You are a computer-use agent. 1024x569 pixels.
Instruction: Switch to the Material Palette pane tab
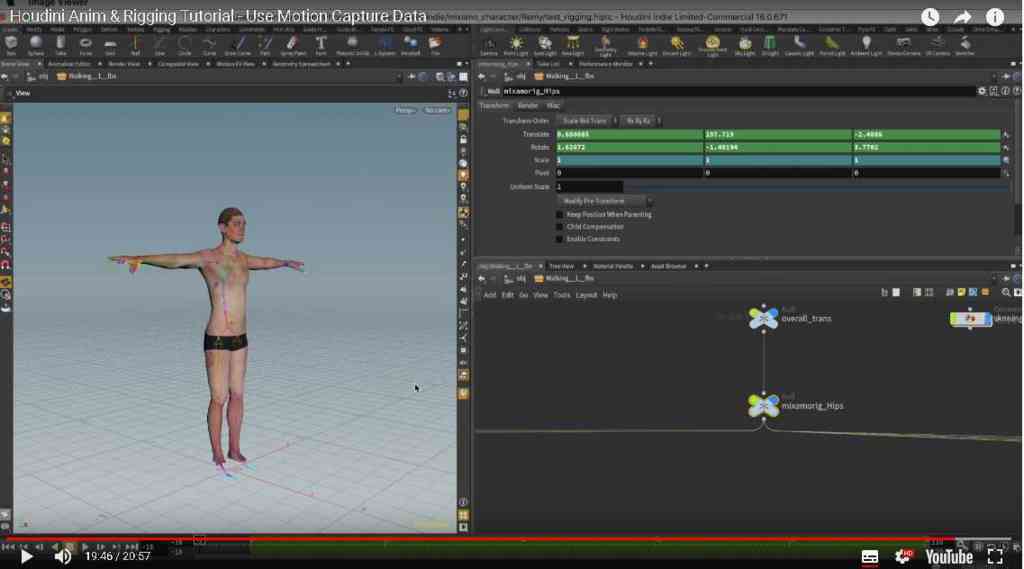click(x=613, y=267)
